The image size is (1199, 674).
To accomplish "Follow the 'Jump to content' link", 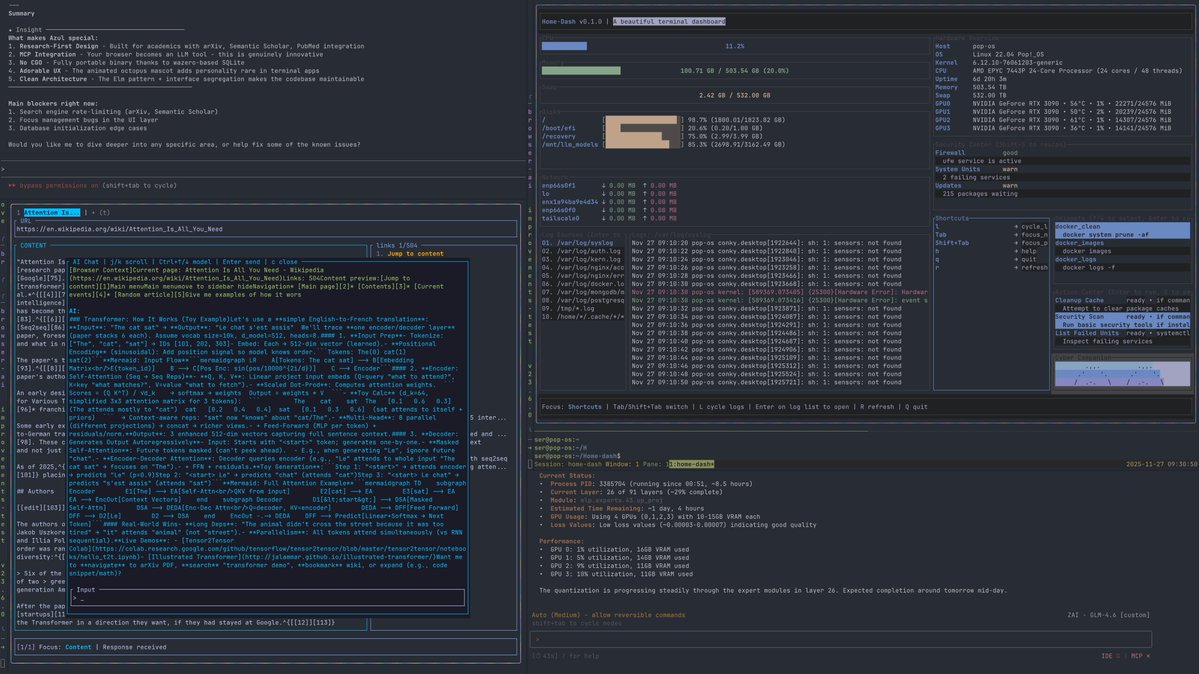I will tap(415, 254).
